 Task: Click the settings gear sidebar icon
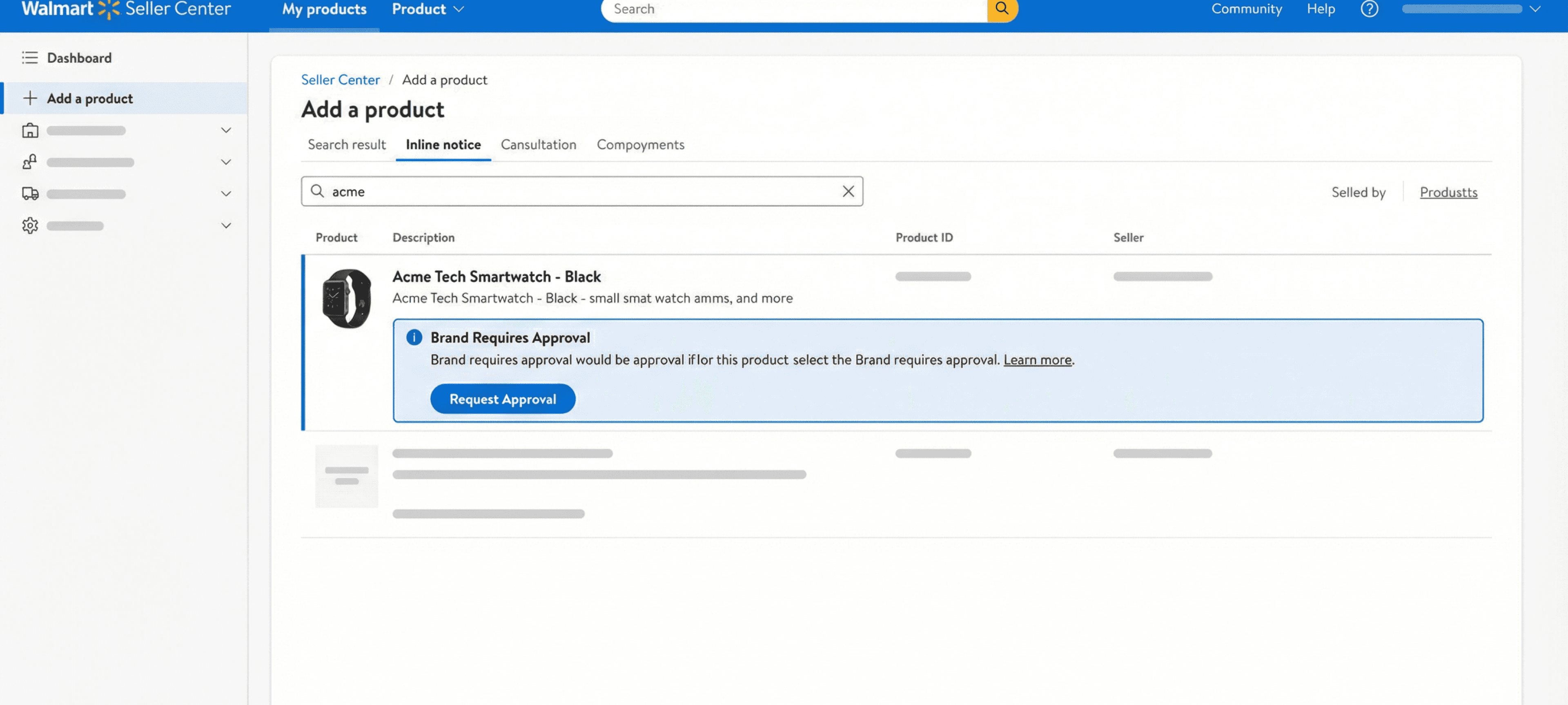point(30,226)
